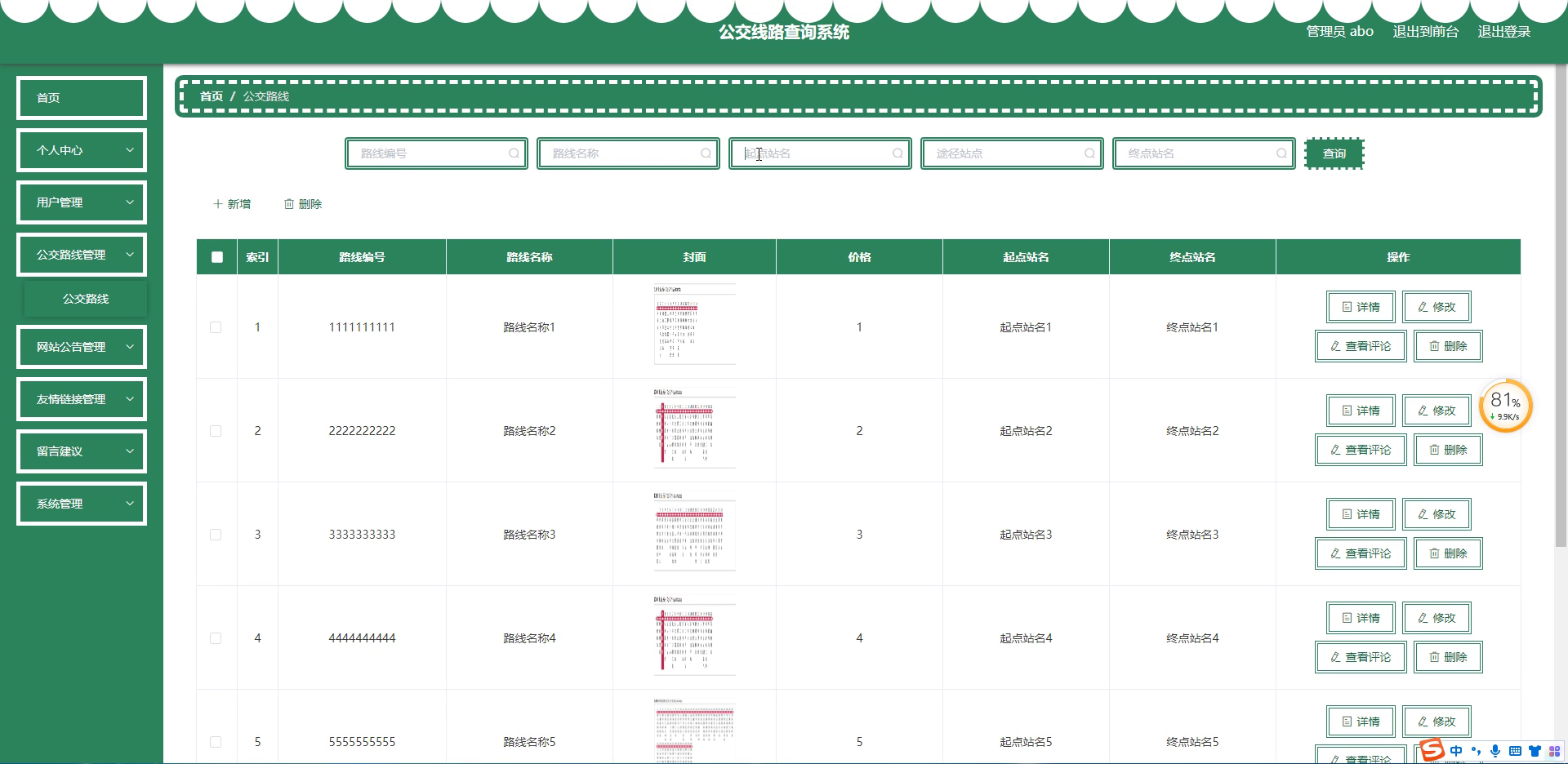Click search icon in 路线名称 field

(706, 153)
